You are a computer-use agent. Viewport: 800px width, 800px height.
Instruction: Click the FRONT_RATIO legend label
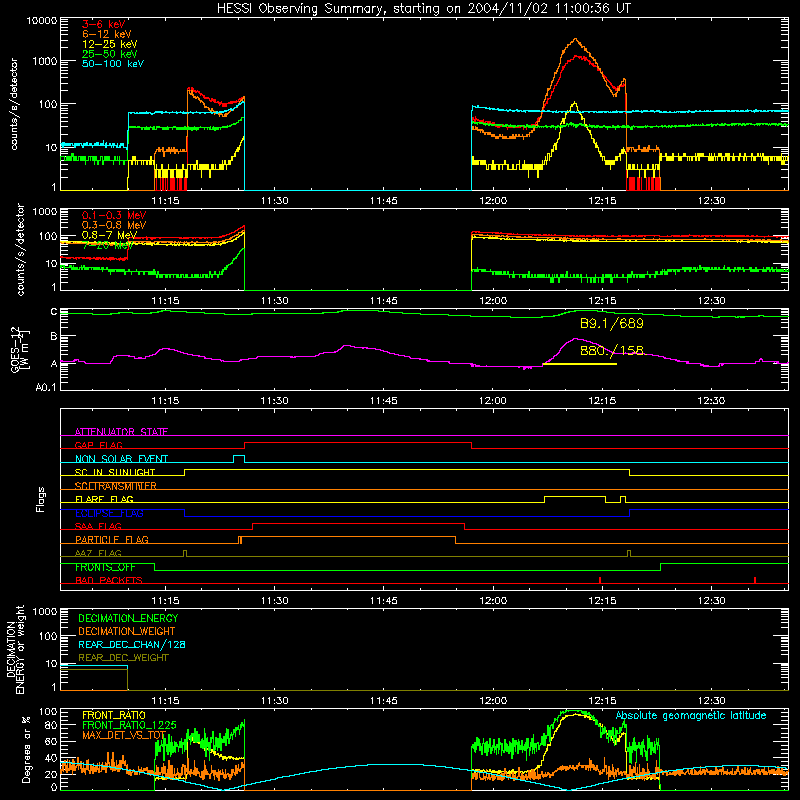pyautogui.click(x=114, y=715)
